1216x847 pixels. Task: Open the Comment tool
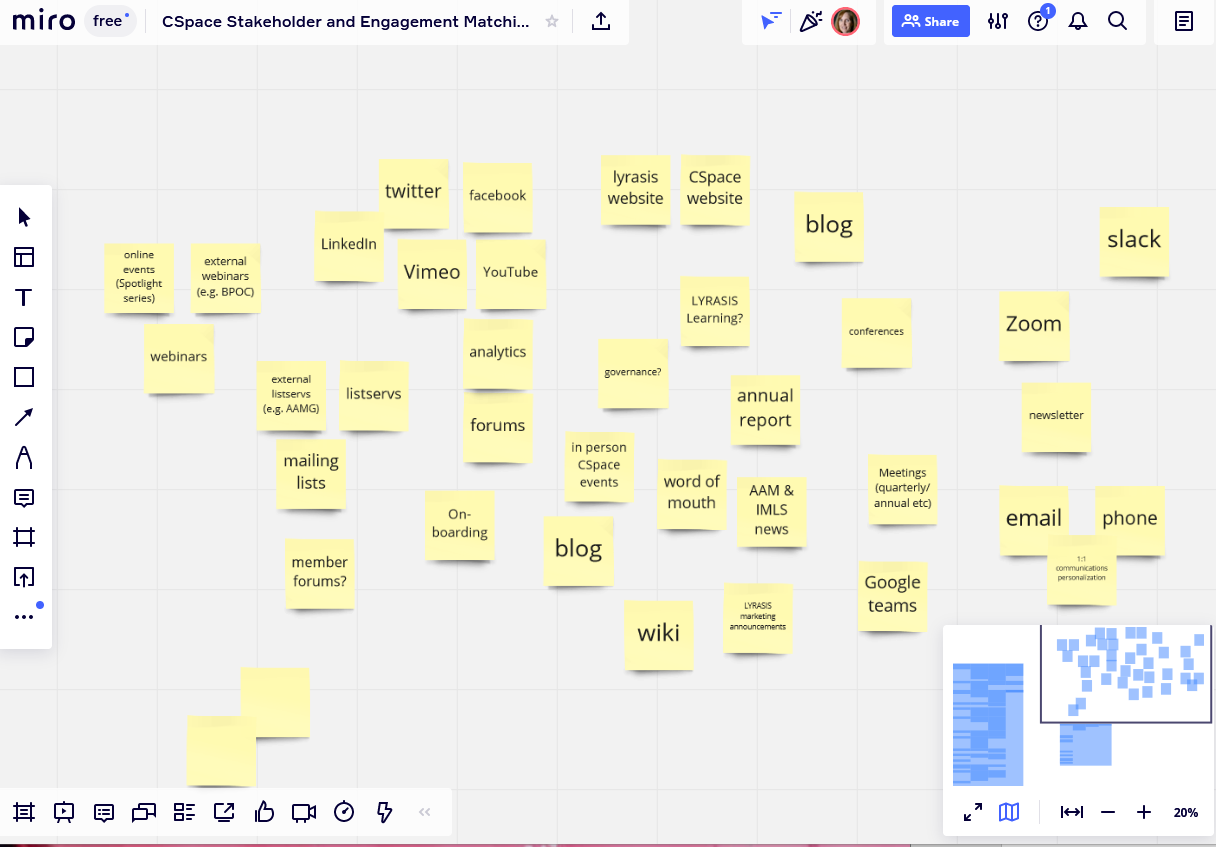pos(24,497)
